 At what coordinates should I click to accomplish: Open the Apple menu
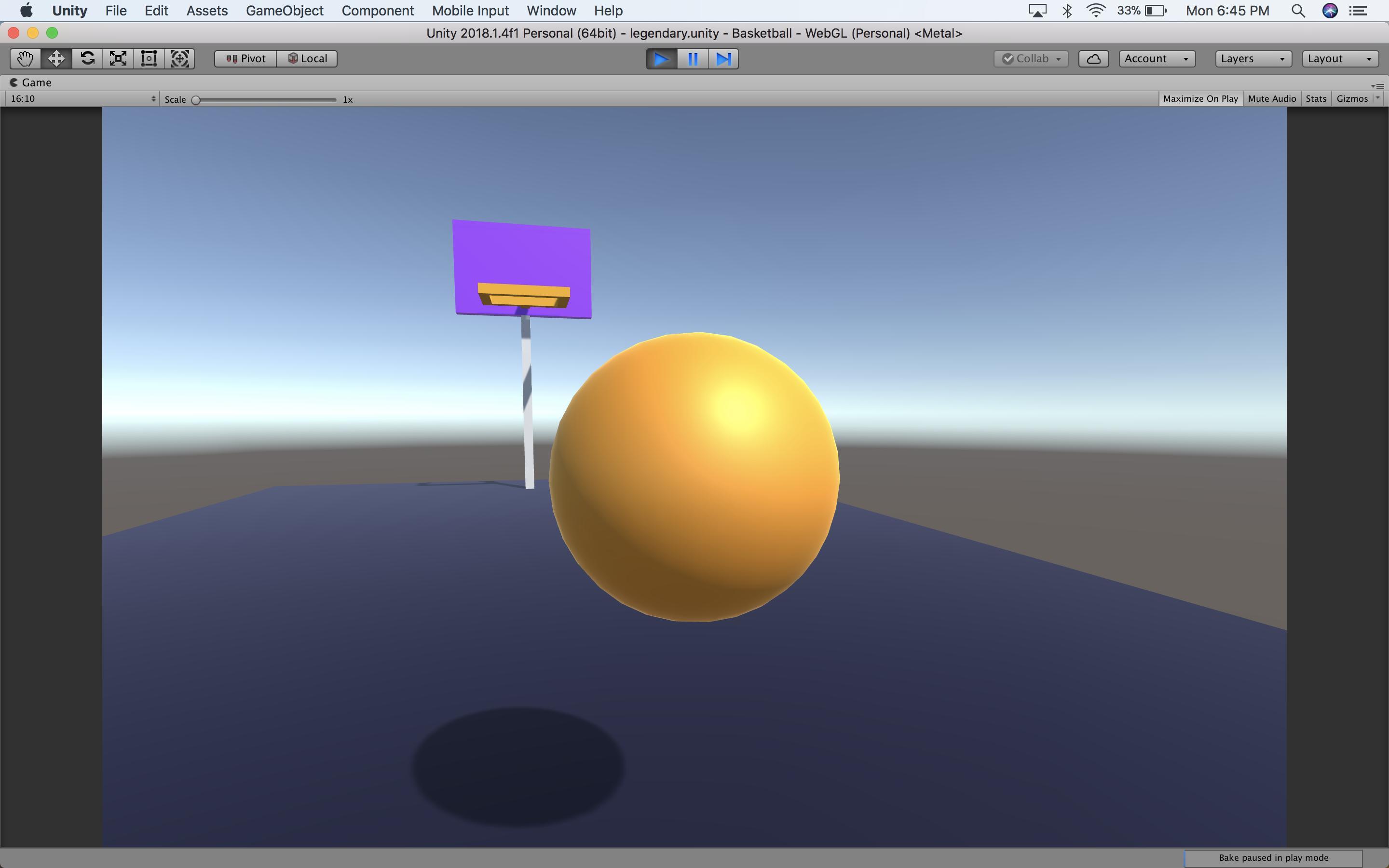tap(27, 10)
